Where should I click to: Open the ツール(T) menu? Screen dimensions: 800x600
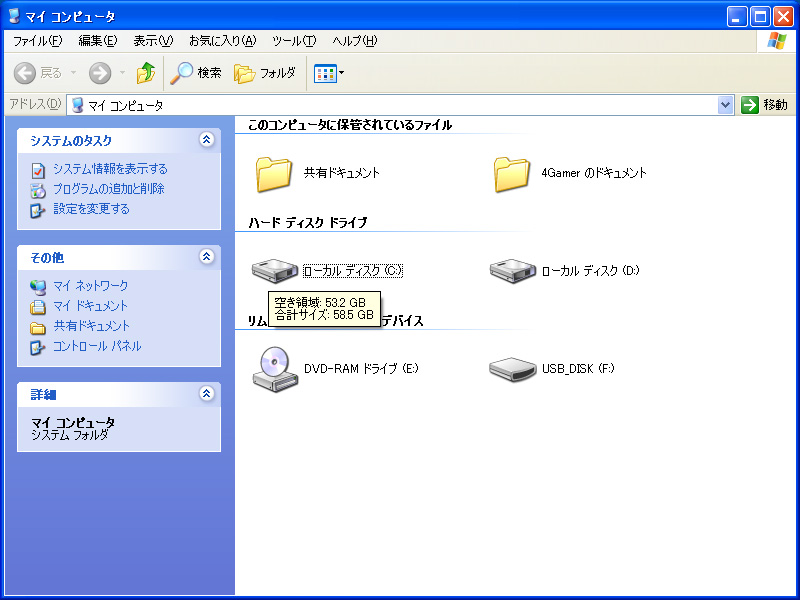click(x=294, y=41)
